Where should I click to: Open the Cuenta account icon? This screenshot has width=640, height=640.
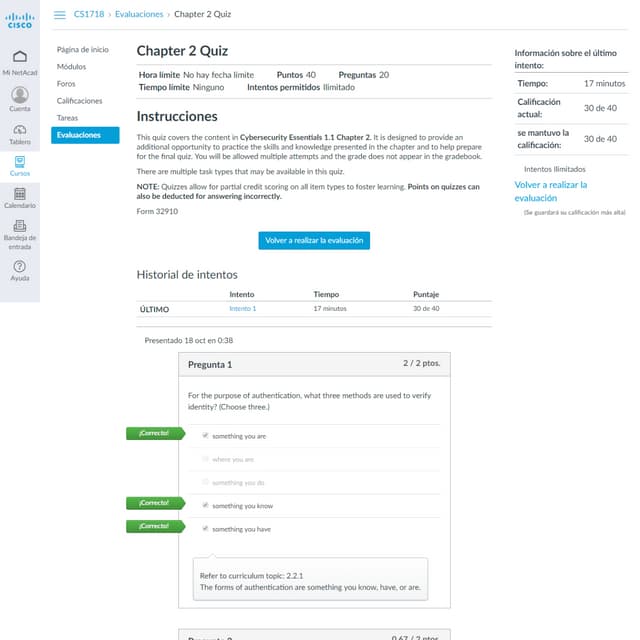(x=19, y=94)
